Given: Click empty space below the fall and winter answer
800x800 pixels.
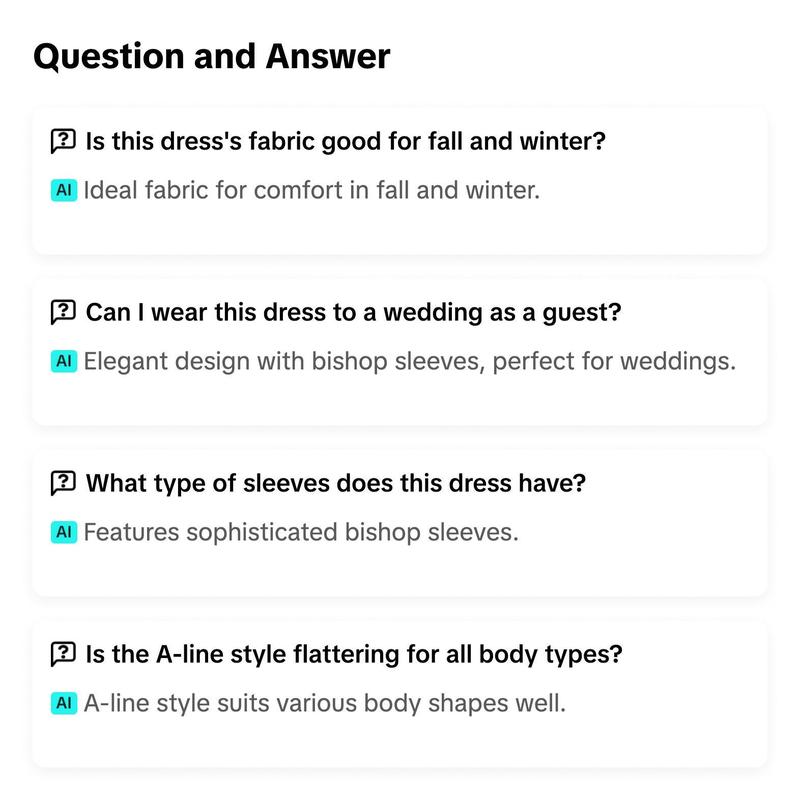Looking at the screenshot, I should [x=399, y=228].
